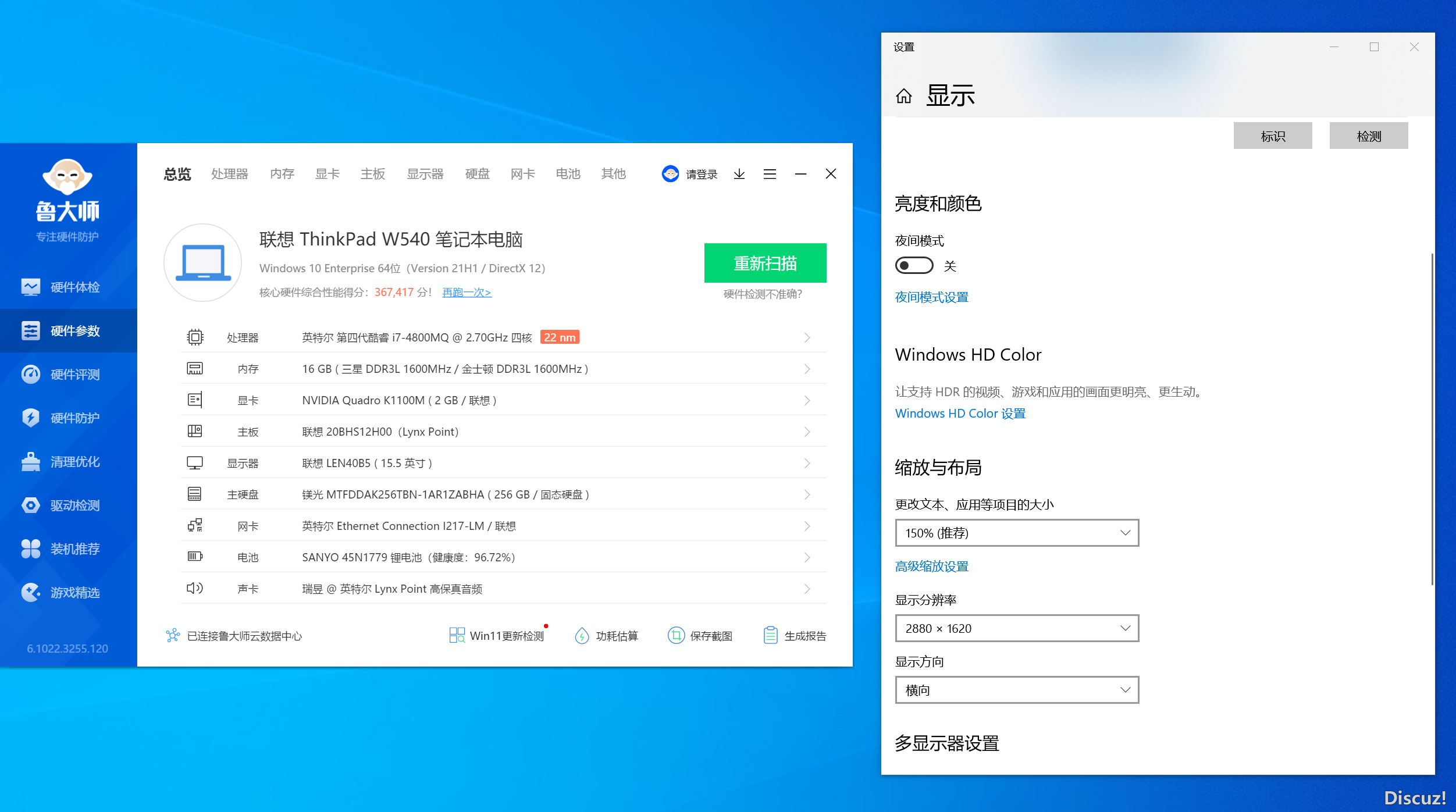Click the motherboard icon in the 主板 row
Image resolution: width=1456 pixels, height=812 pixels.
click(x=195, y=432)
